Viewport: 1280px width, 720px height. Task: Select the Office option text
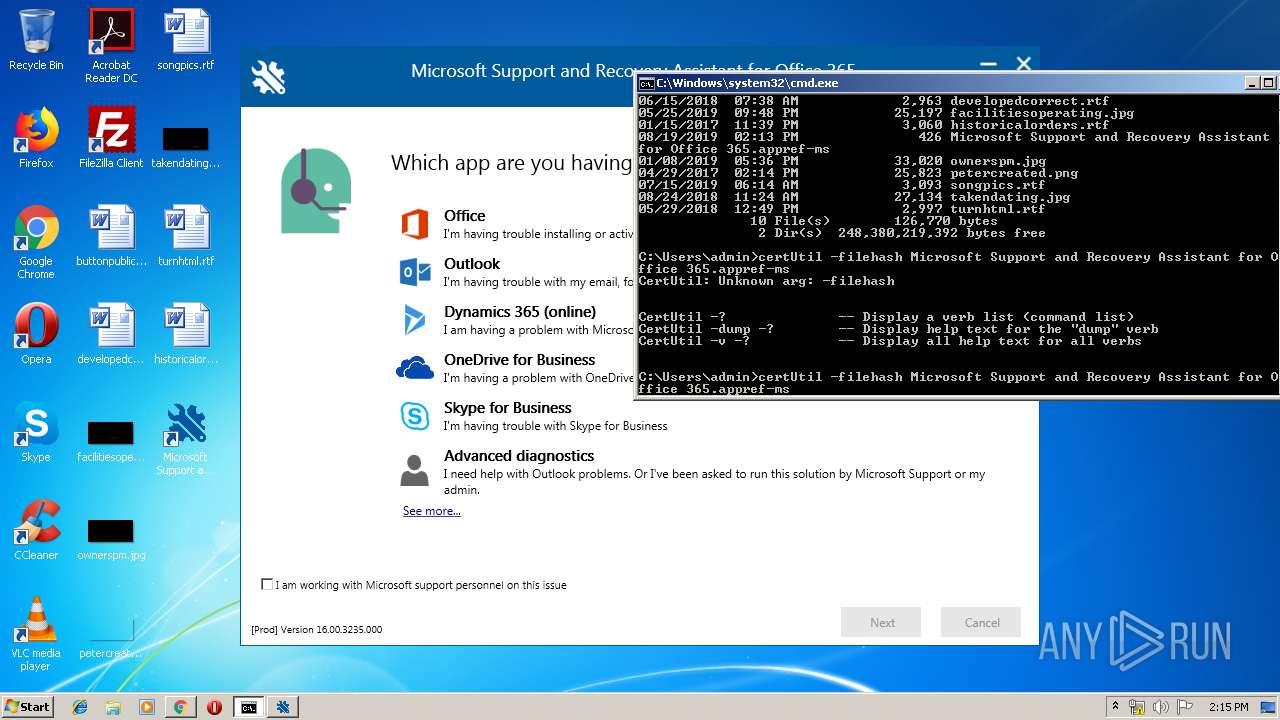pyautogui.click(x=465, y=216)
